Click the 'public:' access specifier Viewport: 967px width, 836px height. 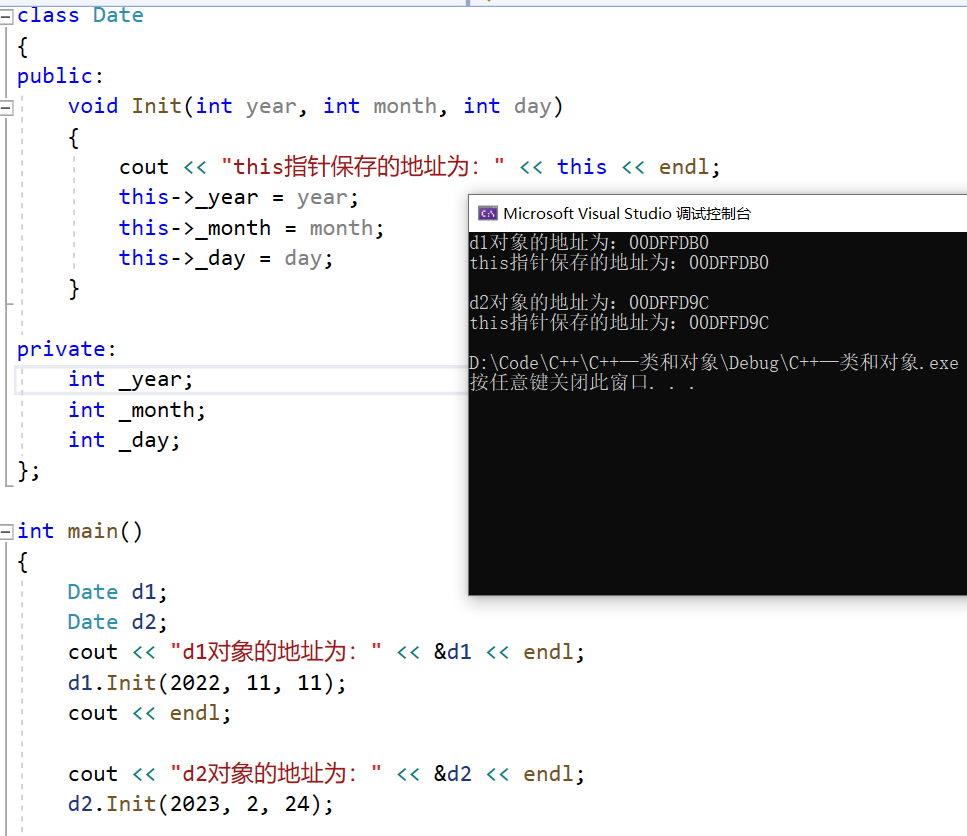tap(60, 76)
